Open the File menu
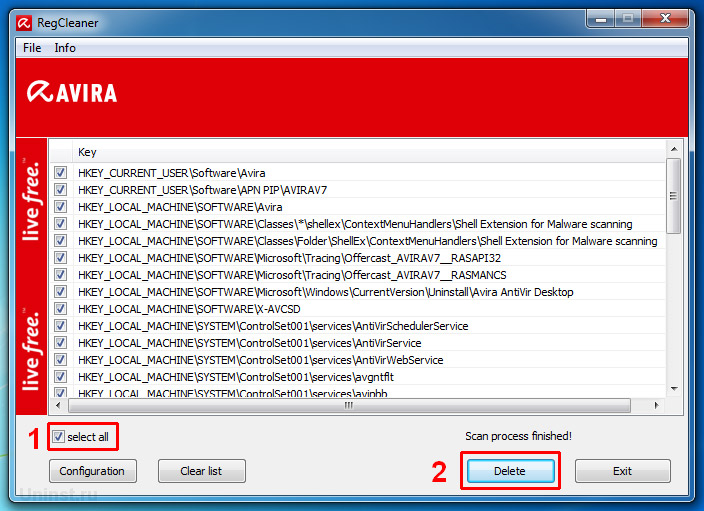The width and height of the screenshot is (704, 511). (32, 48)
